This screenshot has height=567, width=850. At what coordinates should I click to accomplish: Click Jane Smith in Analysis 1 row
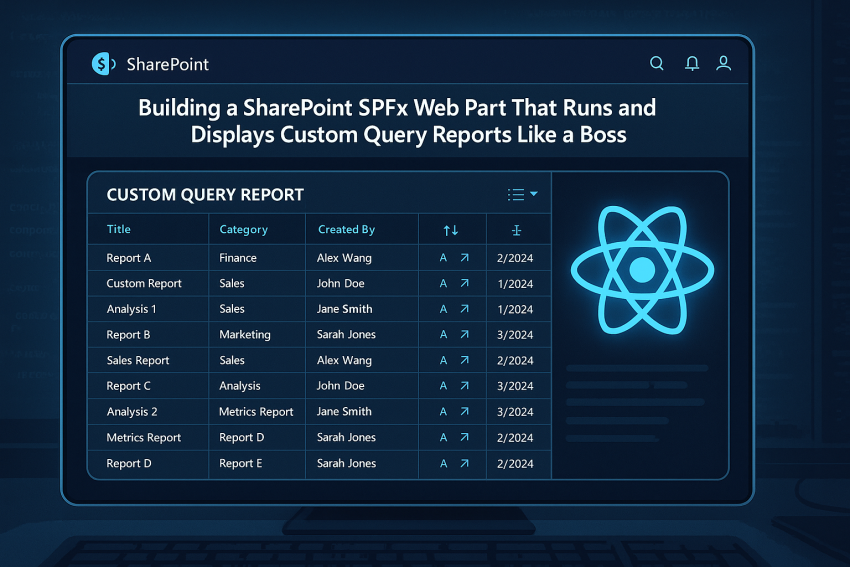point(345,309)
